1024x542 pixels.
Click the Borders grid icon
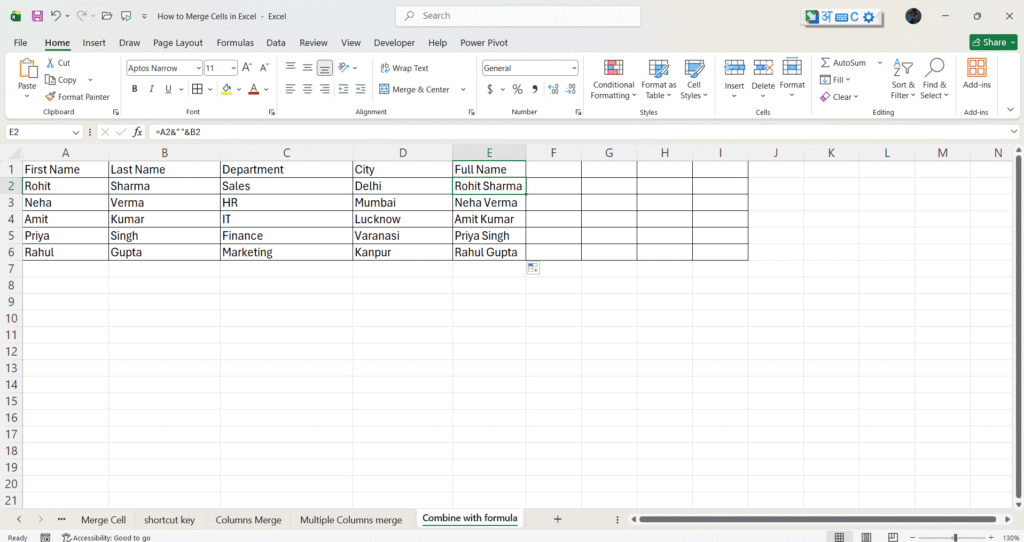coord(197,89)
